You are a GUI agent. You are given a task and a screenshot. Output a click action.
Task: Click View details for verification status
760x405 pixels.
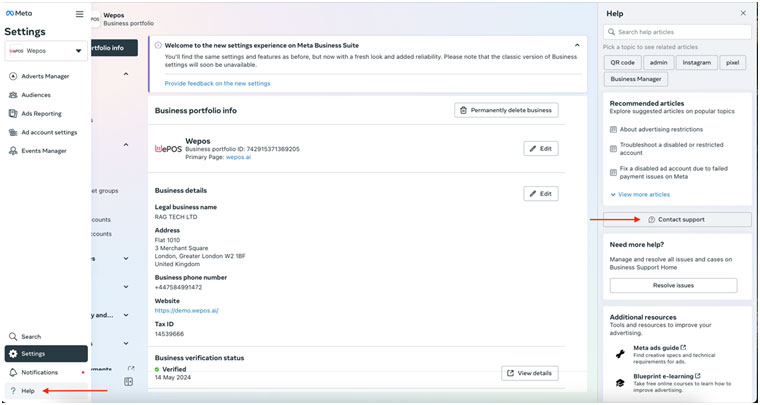529,373
